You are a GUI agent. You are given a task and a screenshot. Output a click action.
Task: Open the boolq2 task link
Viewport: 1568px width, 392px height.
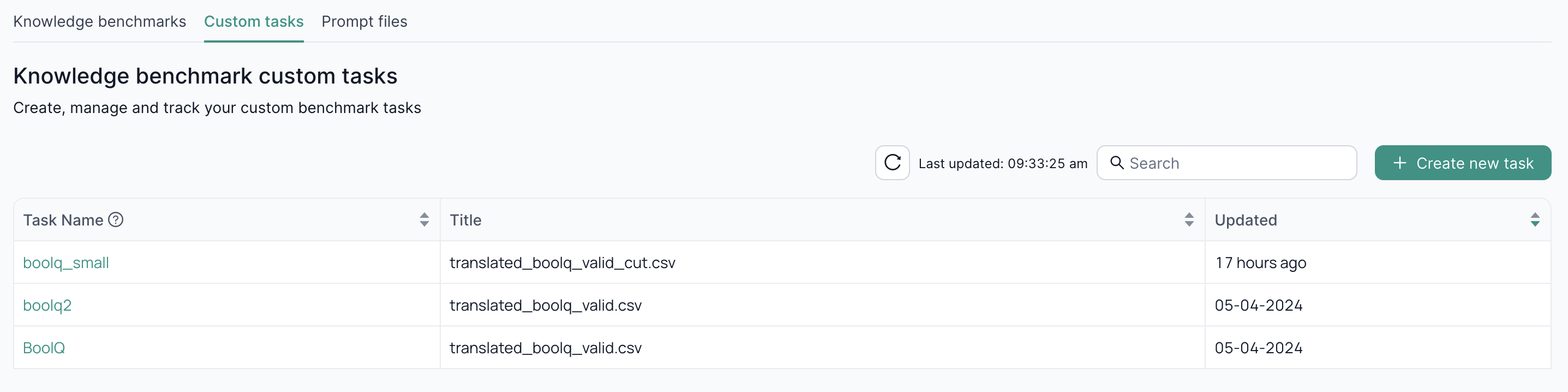coord(47,306)
